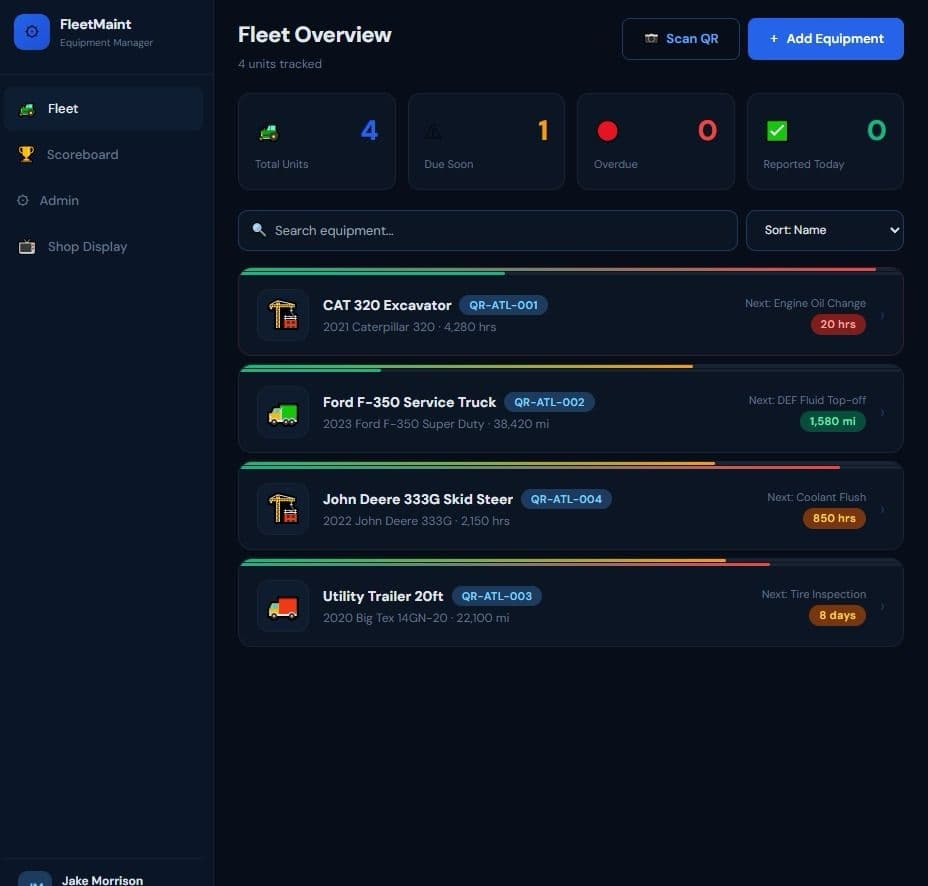Expand the CAT 320 Excavator row chevron
Image resolution: width=928 pixels, height=886 pixels.
(x=882, y=314)
